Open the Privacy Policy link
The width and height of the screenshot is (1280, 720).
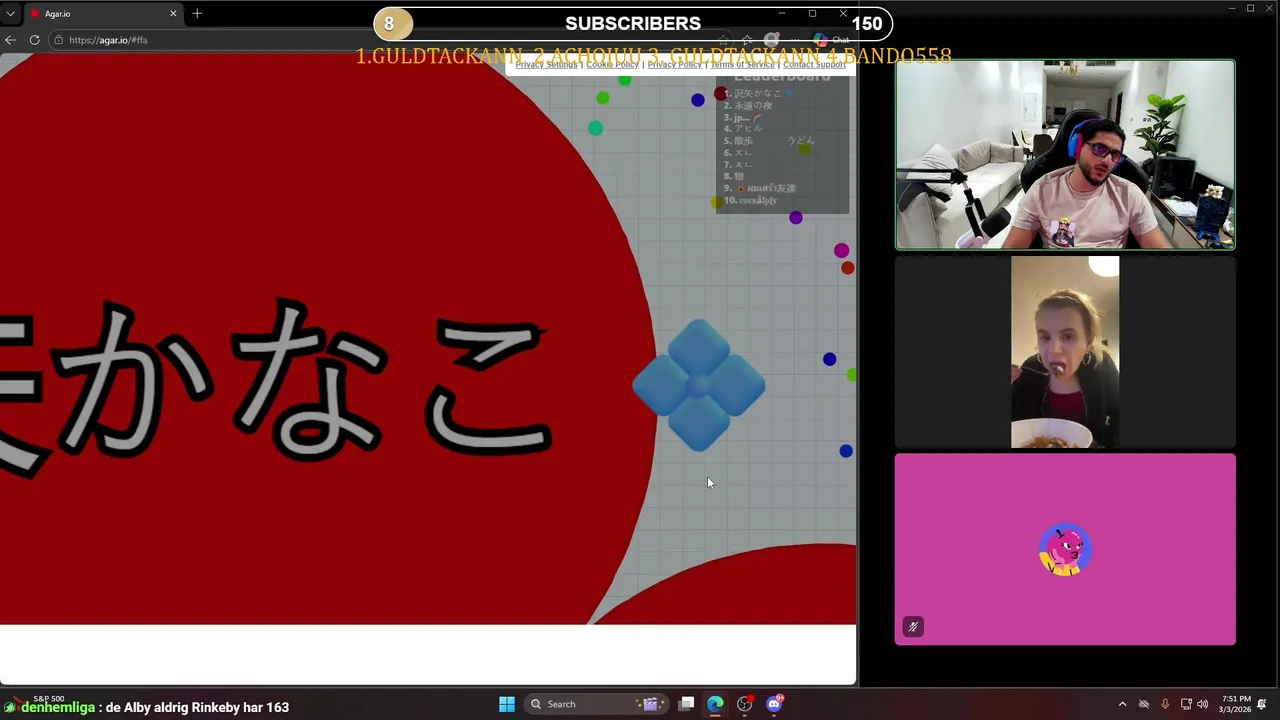click(674, 65)
